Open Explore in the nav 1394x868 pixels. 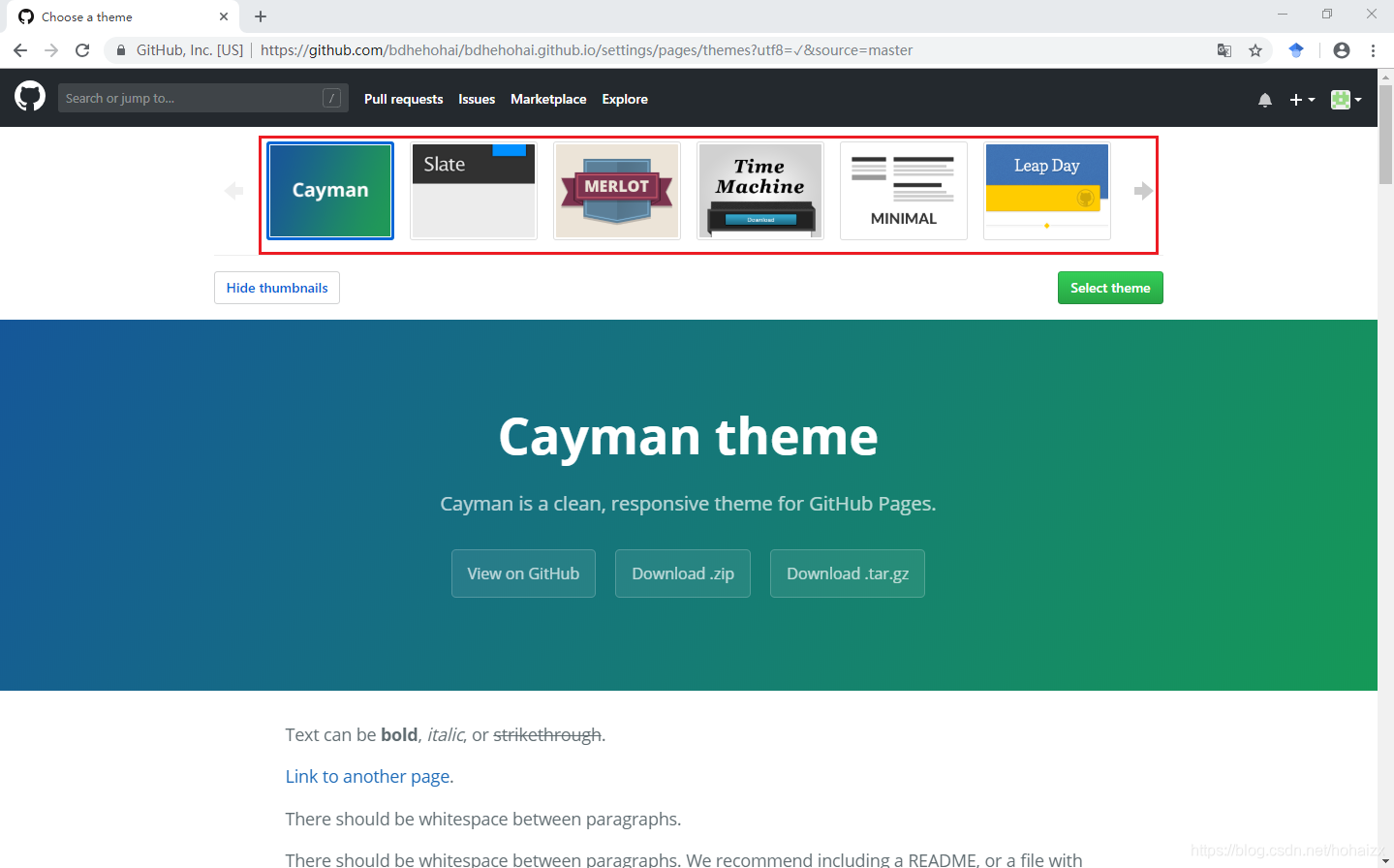pyautogui.click(x=625, y=99)
